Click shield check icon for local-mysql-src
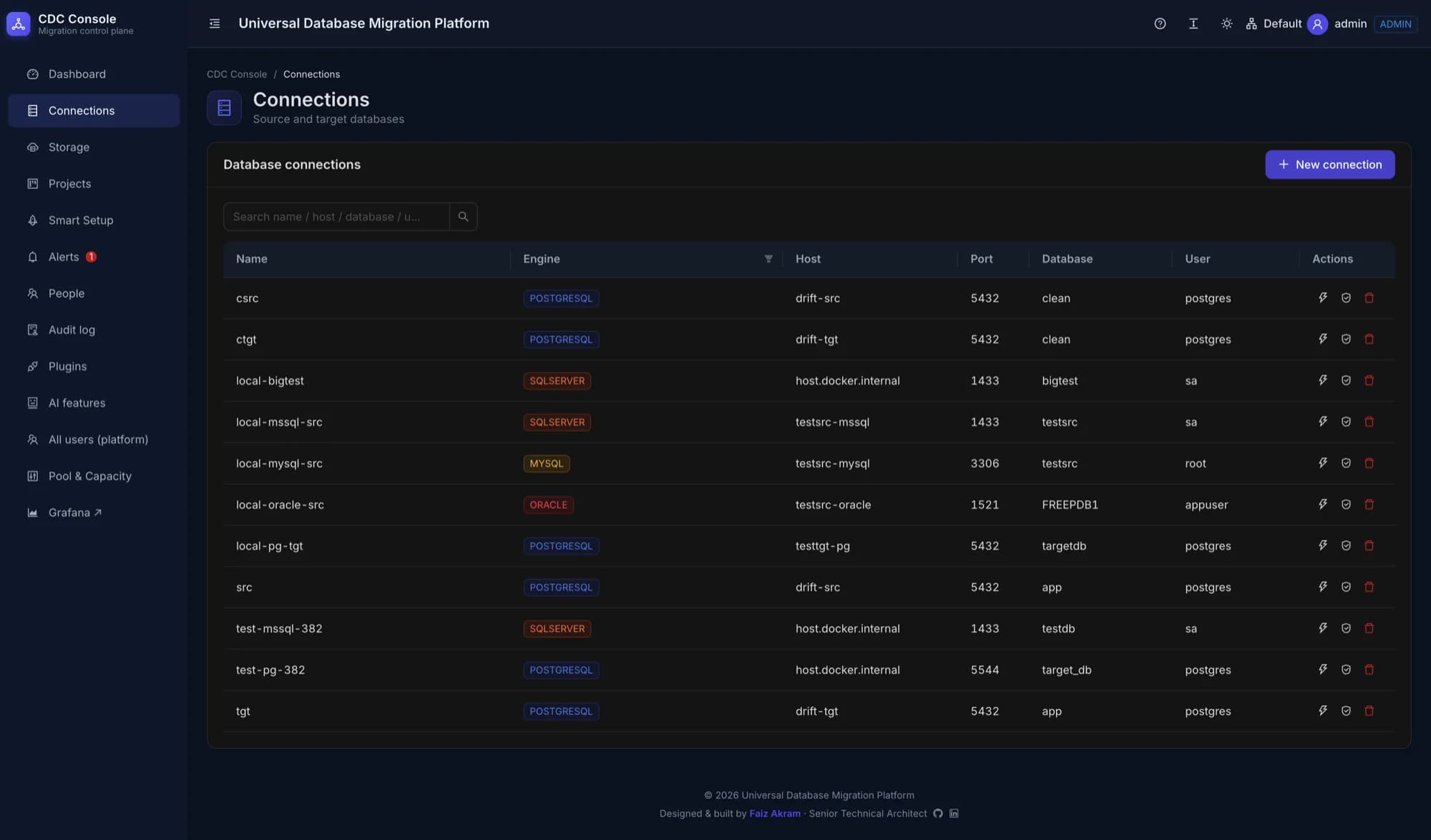The image size is (1431, 840). click(1346, 463)
